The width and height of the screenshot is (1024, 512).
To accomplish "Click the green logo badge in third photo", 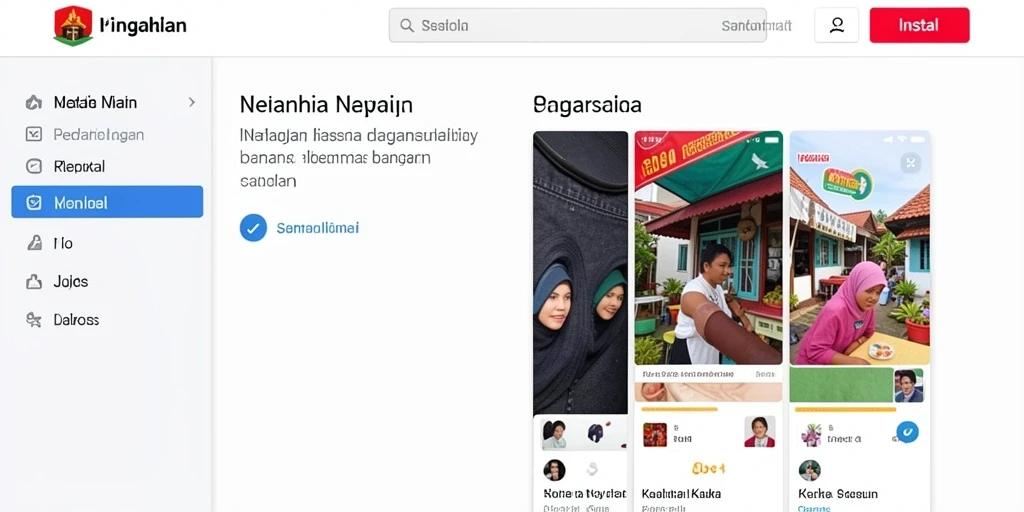I will [x=847, y=184].
